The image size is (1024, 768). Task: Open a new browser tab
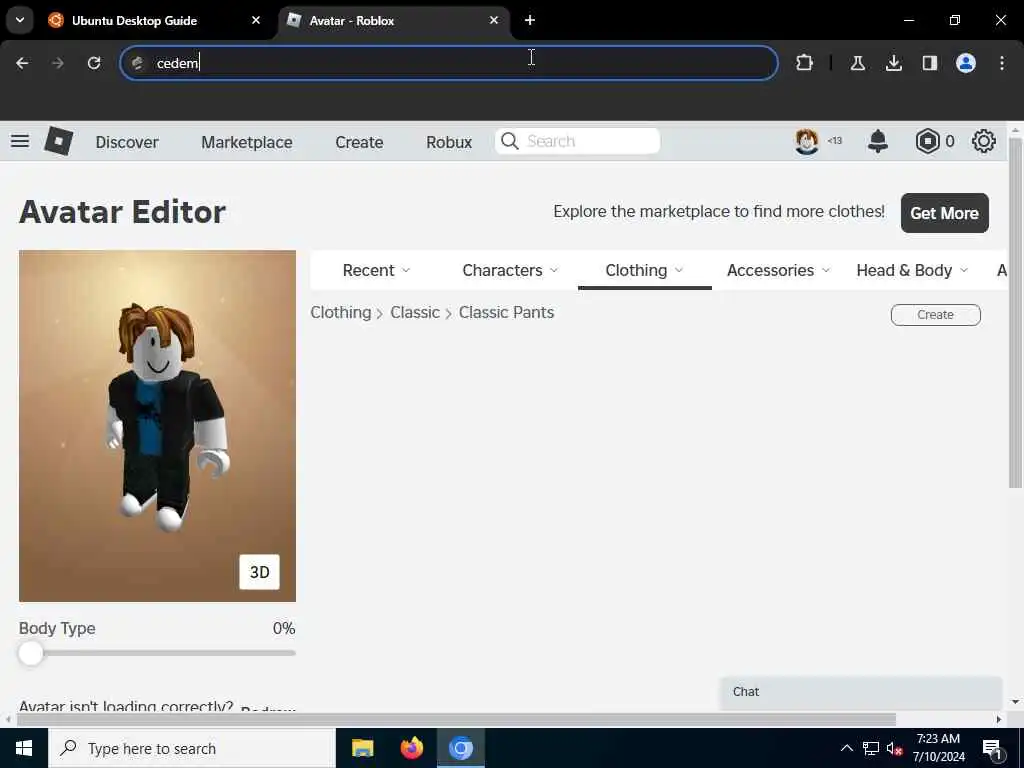(530, 20)
